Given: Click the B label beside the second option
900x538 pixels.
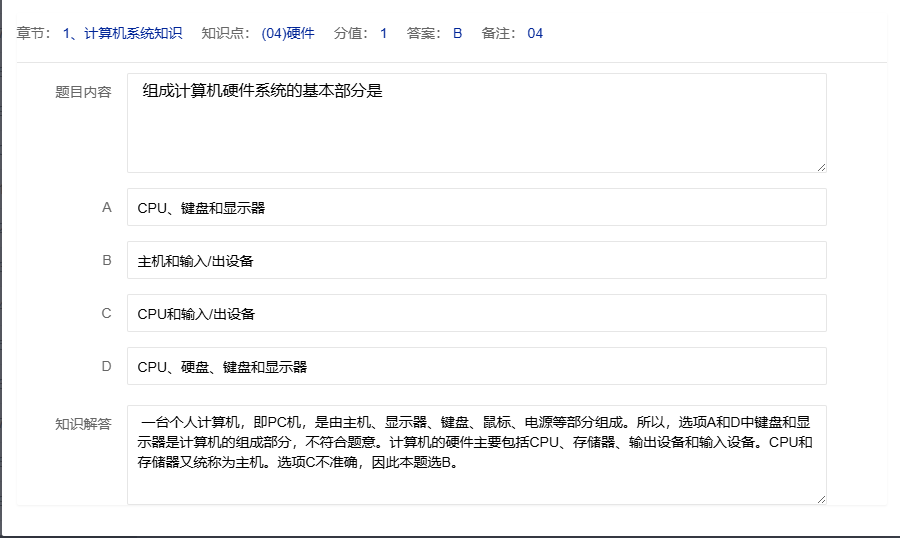Looking at the screenshot, I should point(106,260).
